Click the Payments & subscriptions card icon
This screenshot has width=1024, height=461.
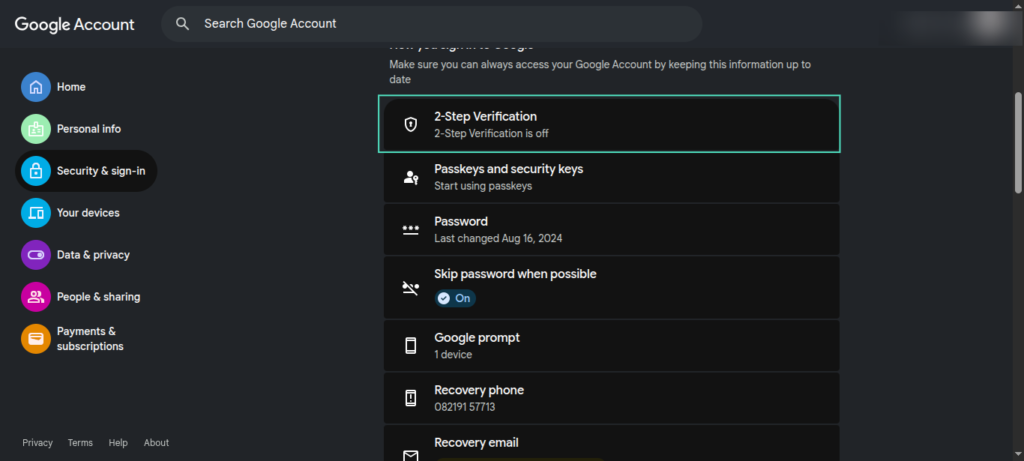pyautogui.click(x=36, y=339)
